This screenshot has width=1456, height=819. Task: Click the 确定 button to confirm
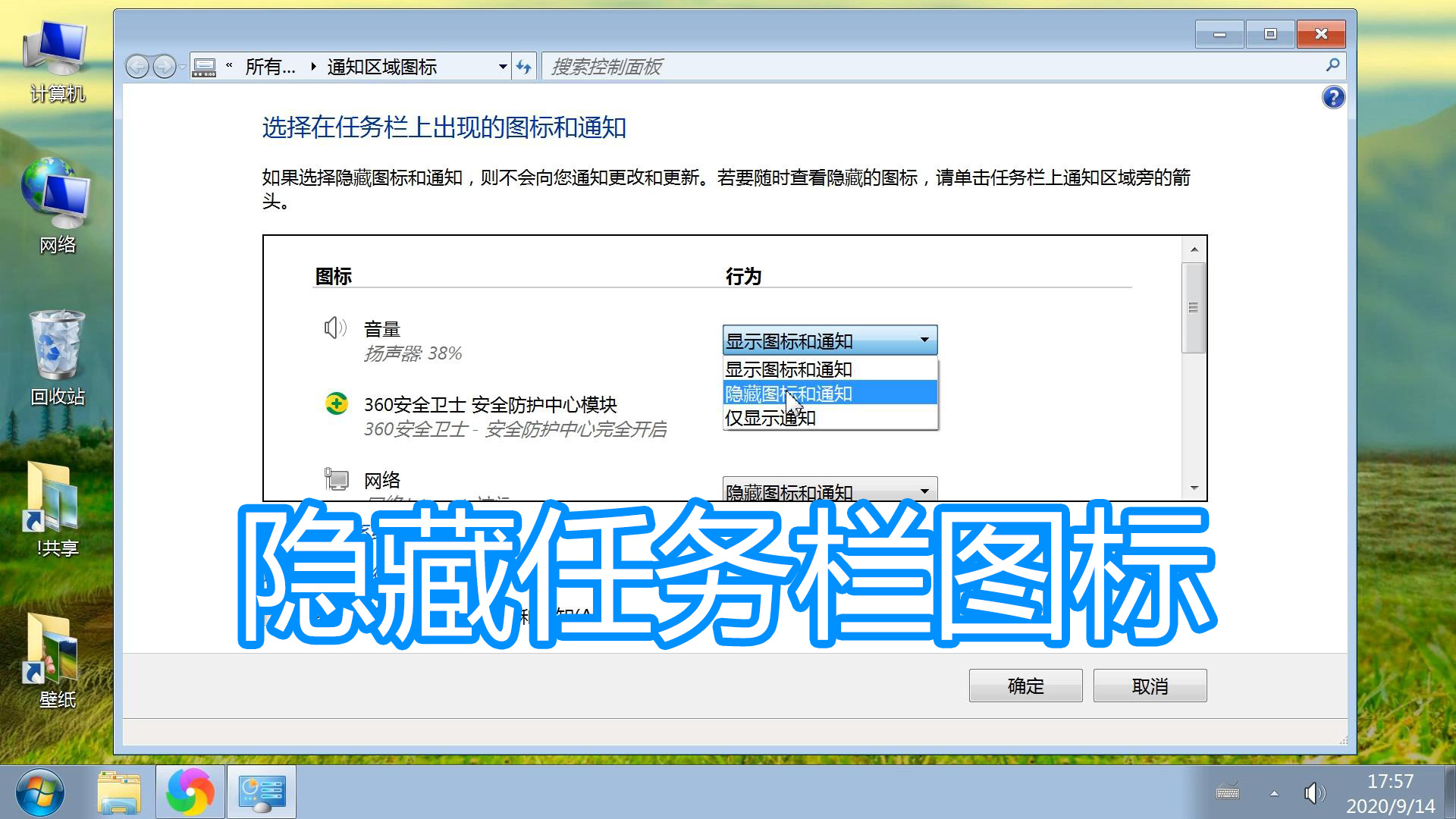[x=1025, y=685]
